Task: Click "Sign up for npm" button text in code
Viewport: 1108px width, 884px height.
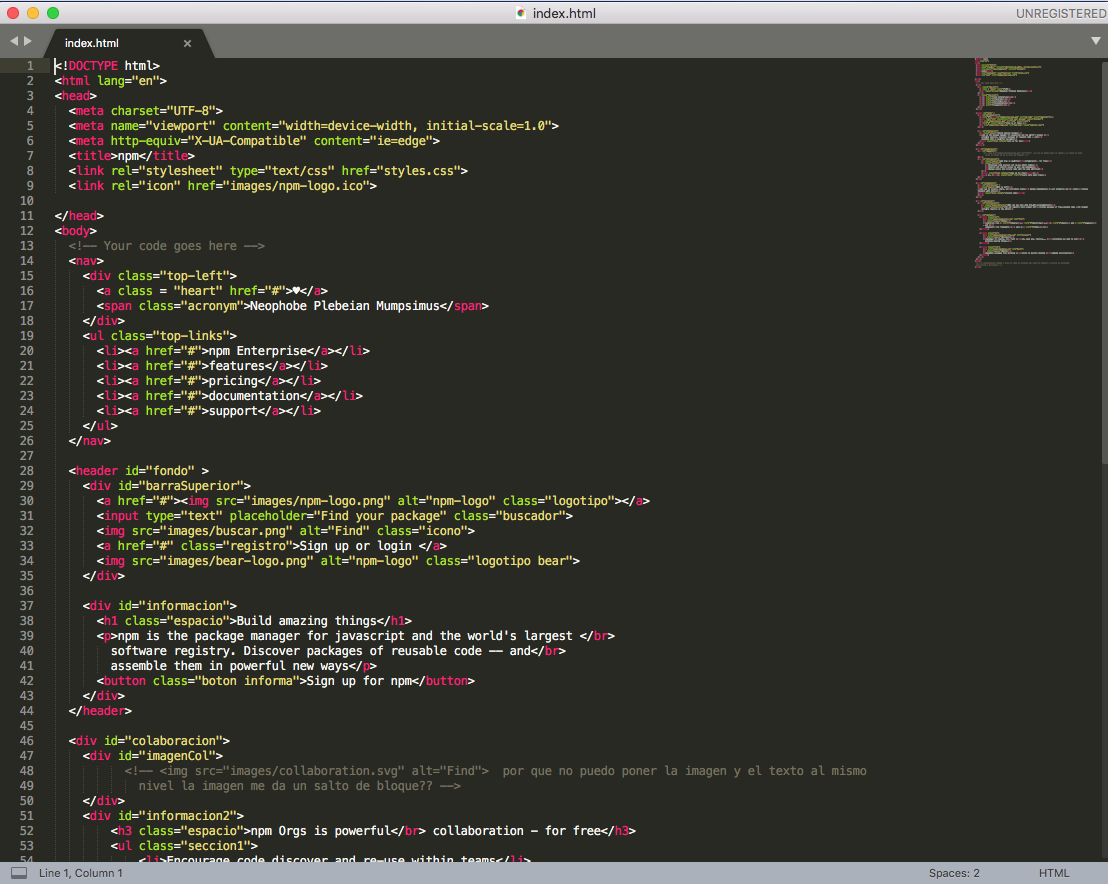Action: (359, 681)
